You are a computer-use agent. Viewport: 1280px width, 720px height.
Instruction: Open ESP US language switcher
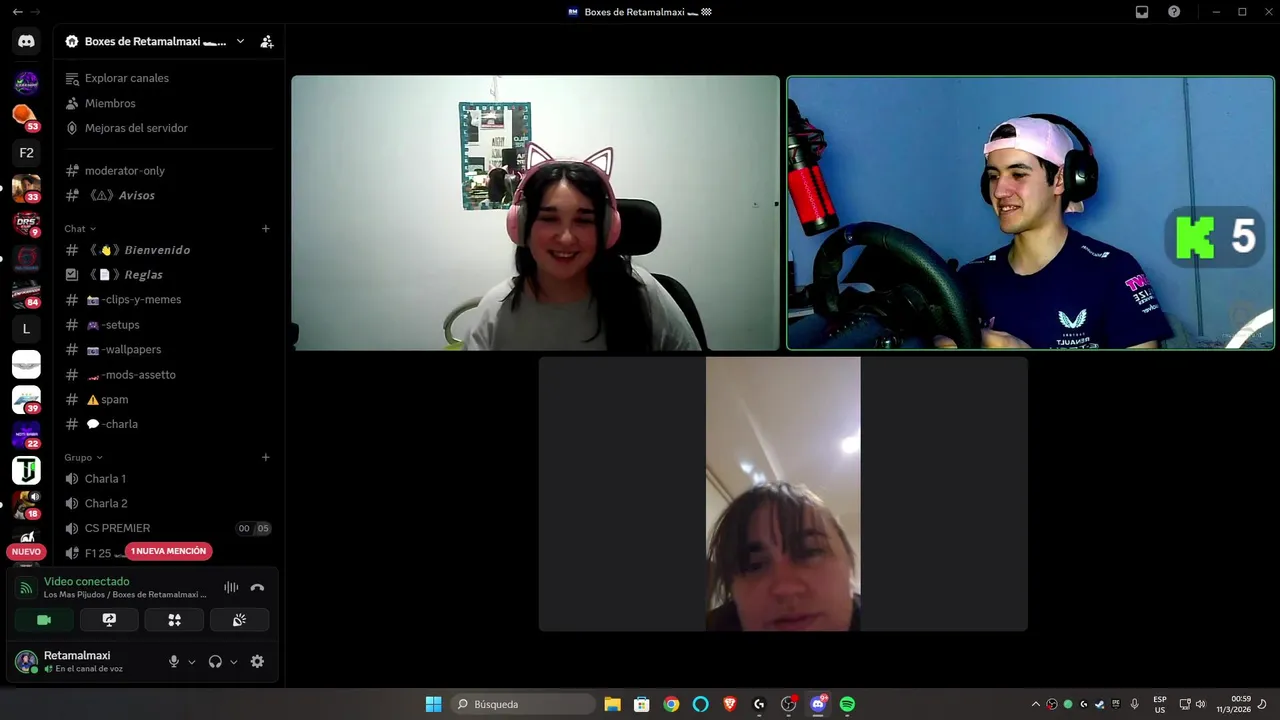point(1160,704)
